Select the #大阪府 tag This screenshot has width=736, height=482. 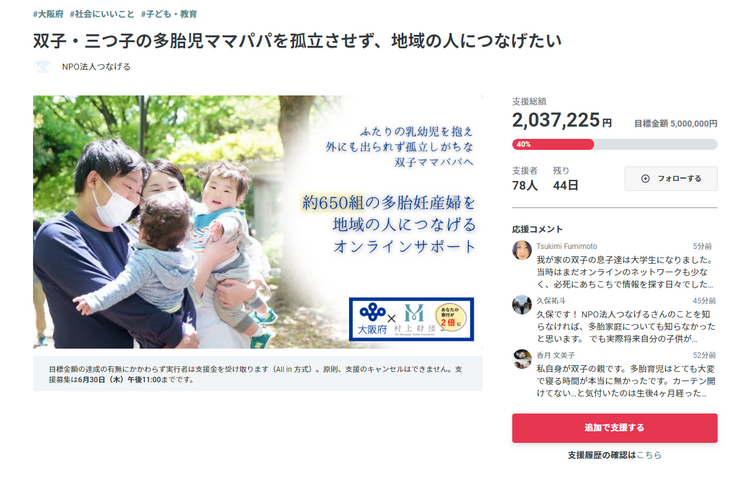pyautogui.click(x=48, y=14)
